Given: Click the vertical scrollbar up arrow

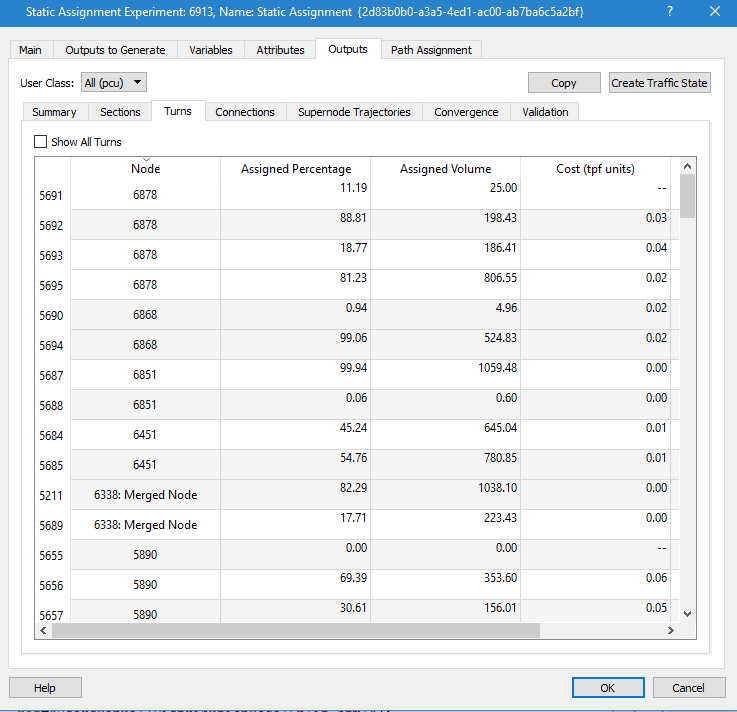Looking at the screenshot, I should (x=687, y=166).
